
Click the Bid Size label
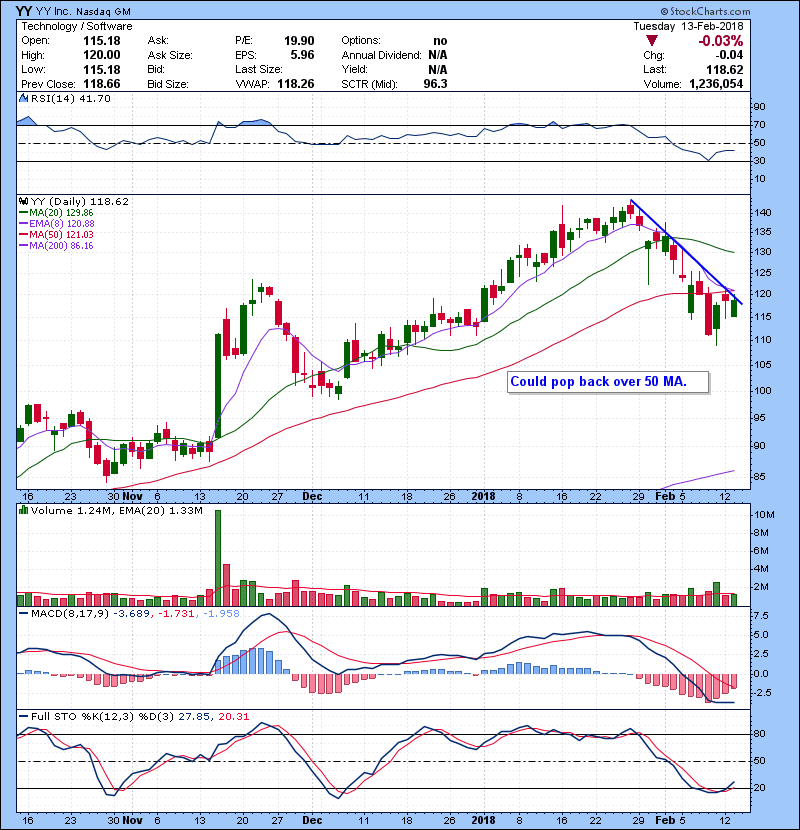point(168,84)
